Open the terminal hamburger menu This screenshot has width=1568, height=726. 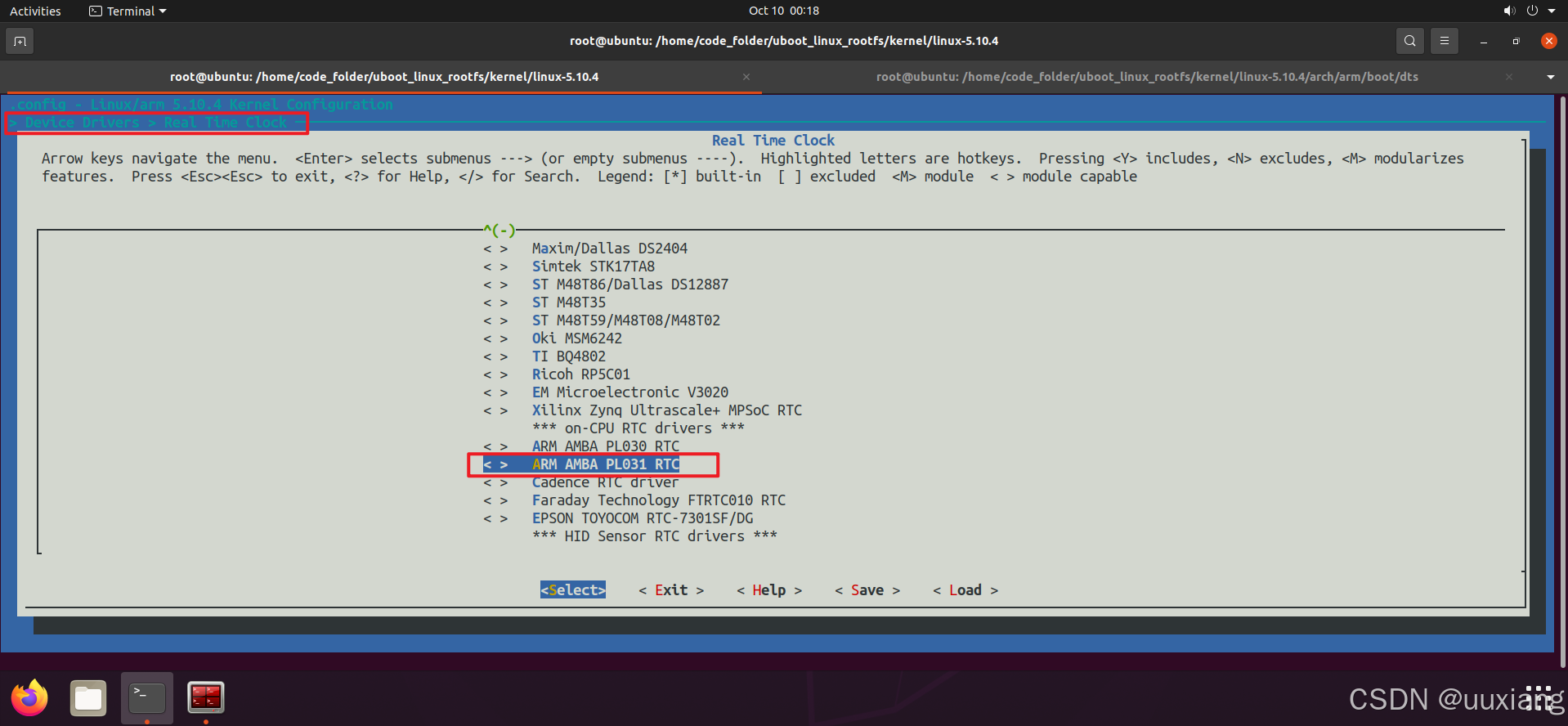[x=1445, y=41]
